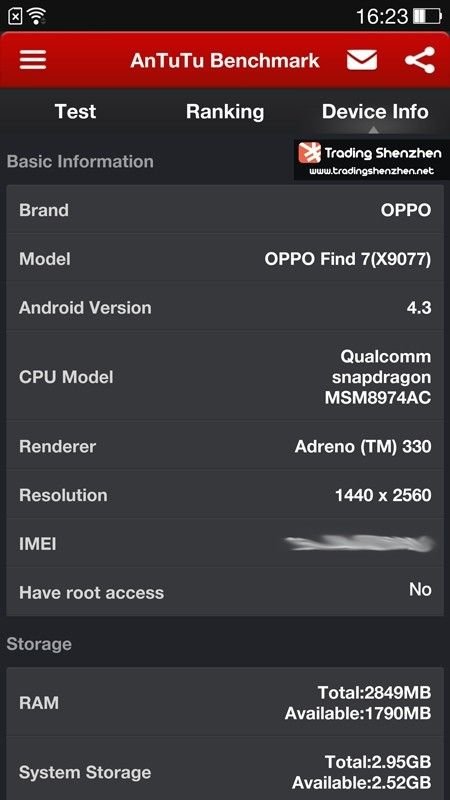Screen dimensions: 450x800
Task: Tap the no-SIM icon in the status bar
Action: click(16, 16)
